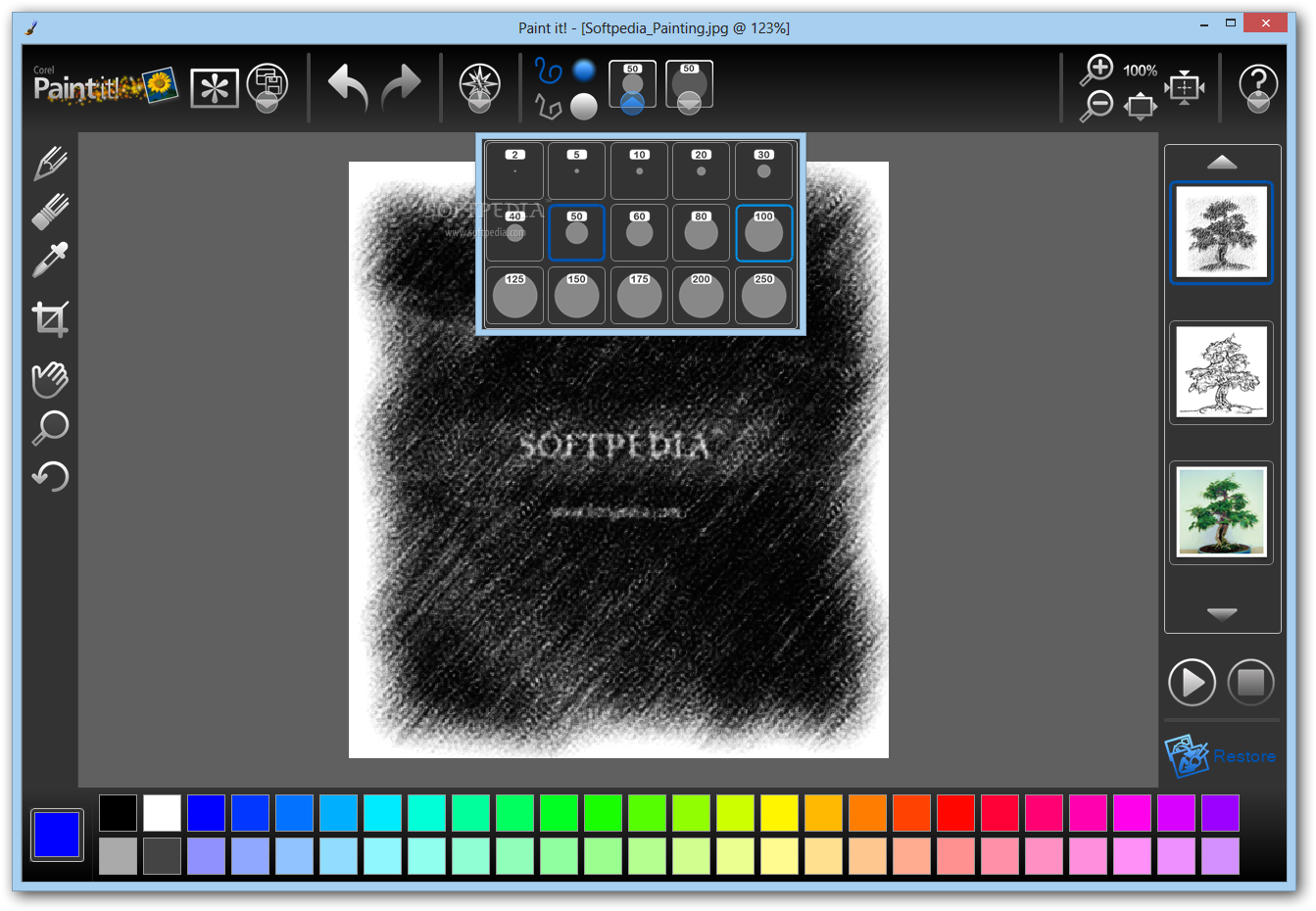Open new photo asterisk button
This screenshot has width=1316, height=911.
(215, 89)
